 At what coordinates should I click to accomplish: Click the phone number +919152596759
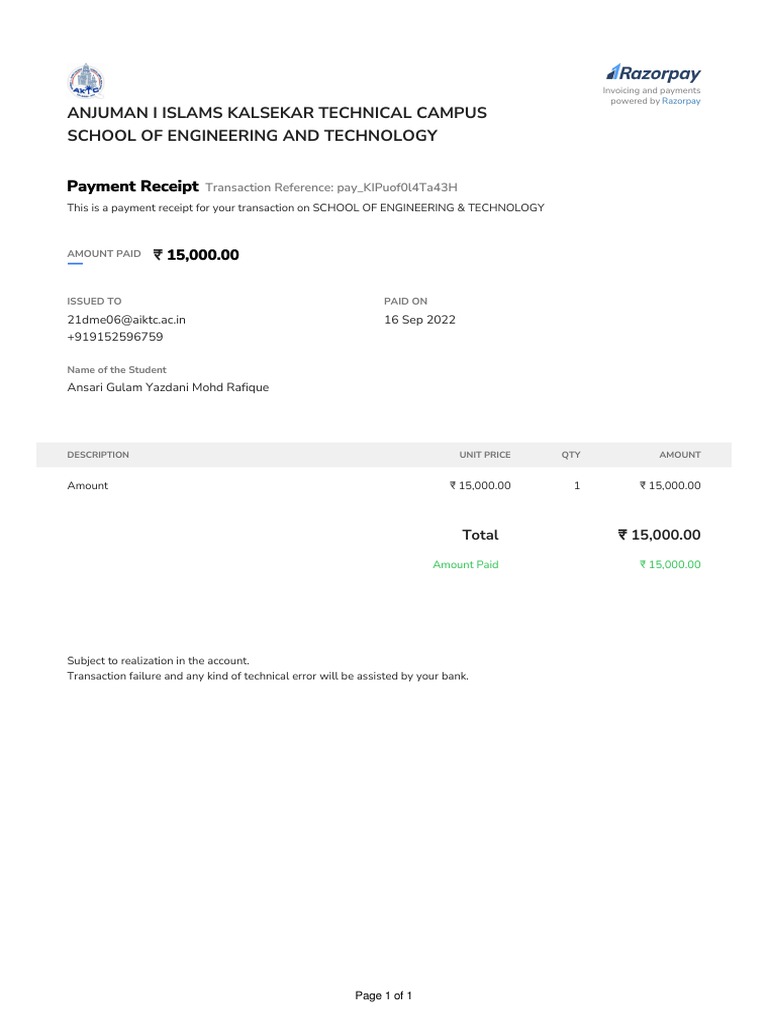(115, 337)
